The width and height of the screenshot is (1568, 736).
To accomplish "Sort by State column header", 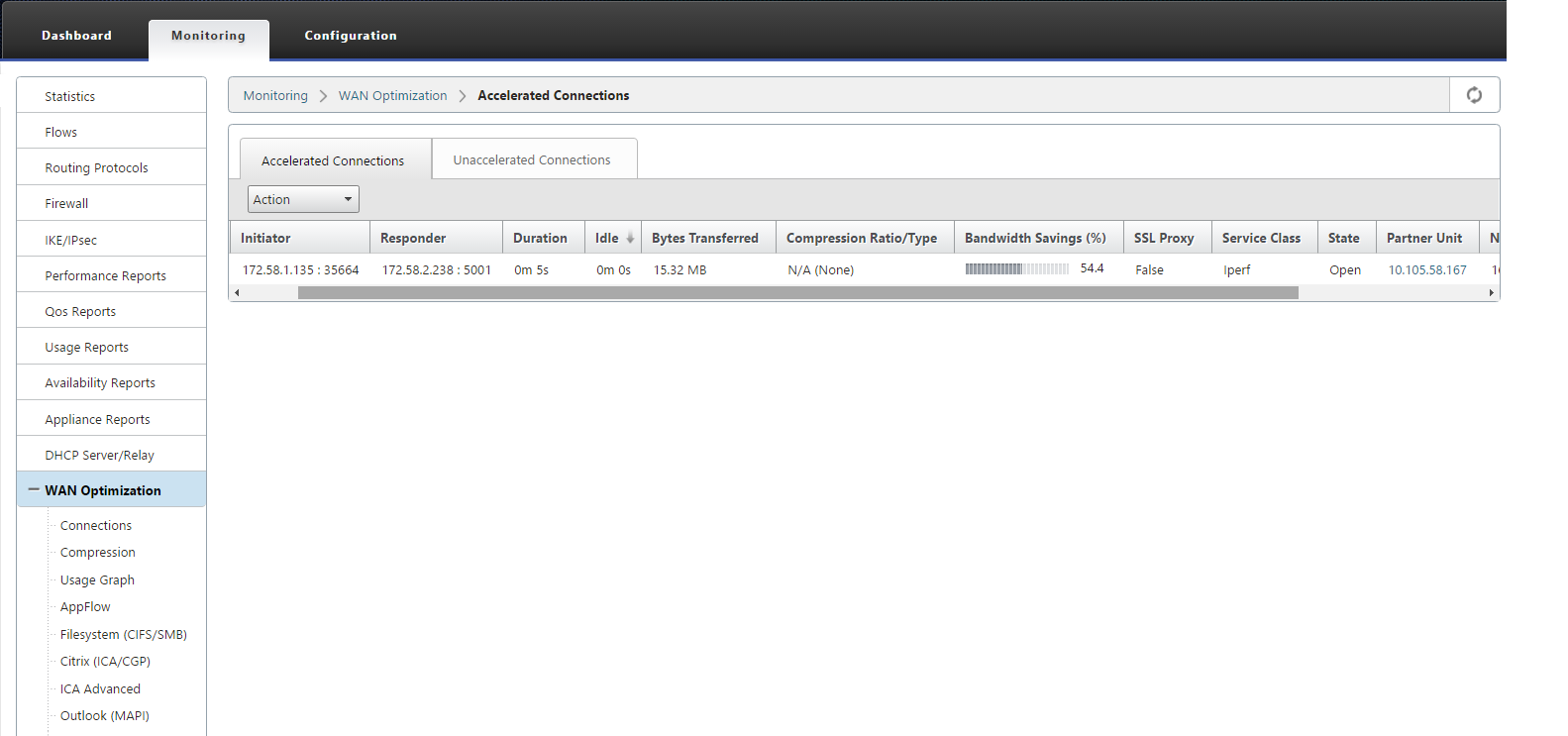I will click(x=1347, y=238).
